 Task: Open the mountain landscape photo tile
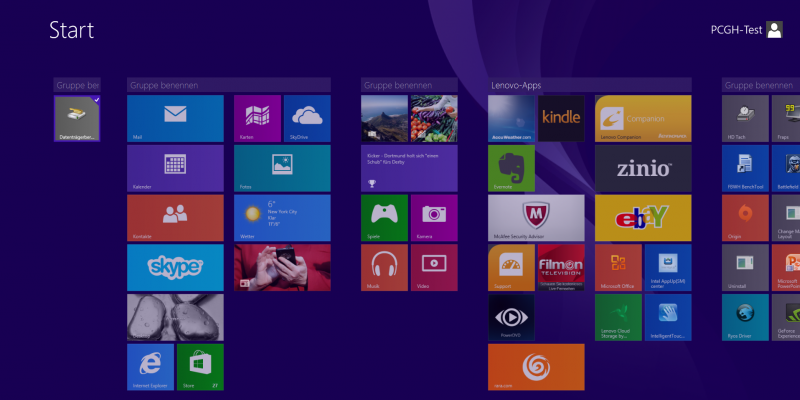pos(384,118)
